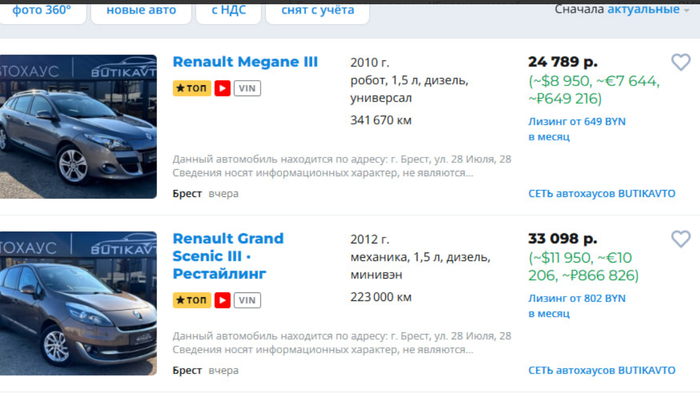Screen dimensions: 700x396
Task: Click the ТОП badge on Renault Megane III
Action: coord(192,88)
